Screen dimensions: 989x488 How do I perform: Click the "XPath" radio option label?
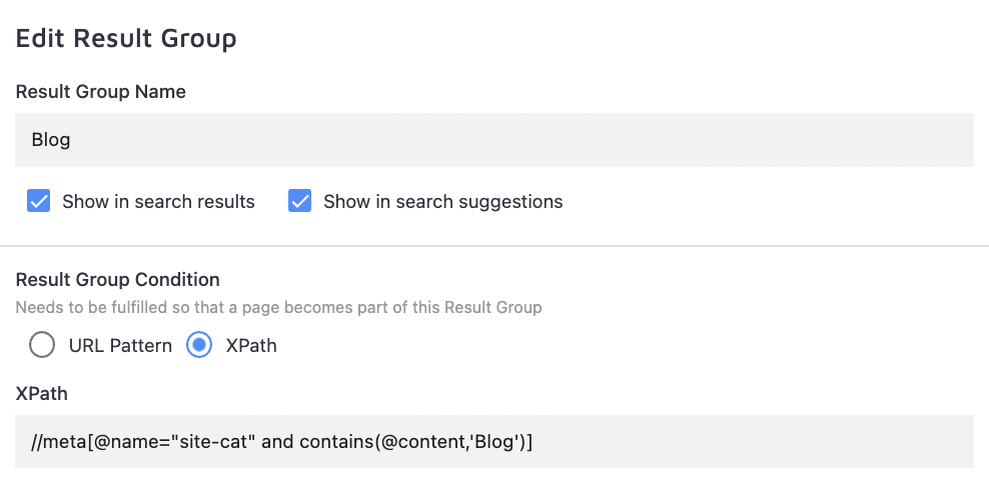click(251, 346)
